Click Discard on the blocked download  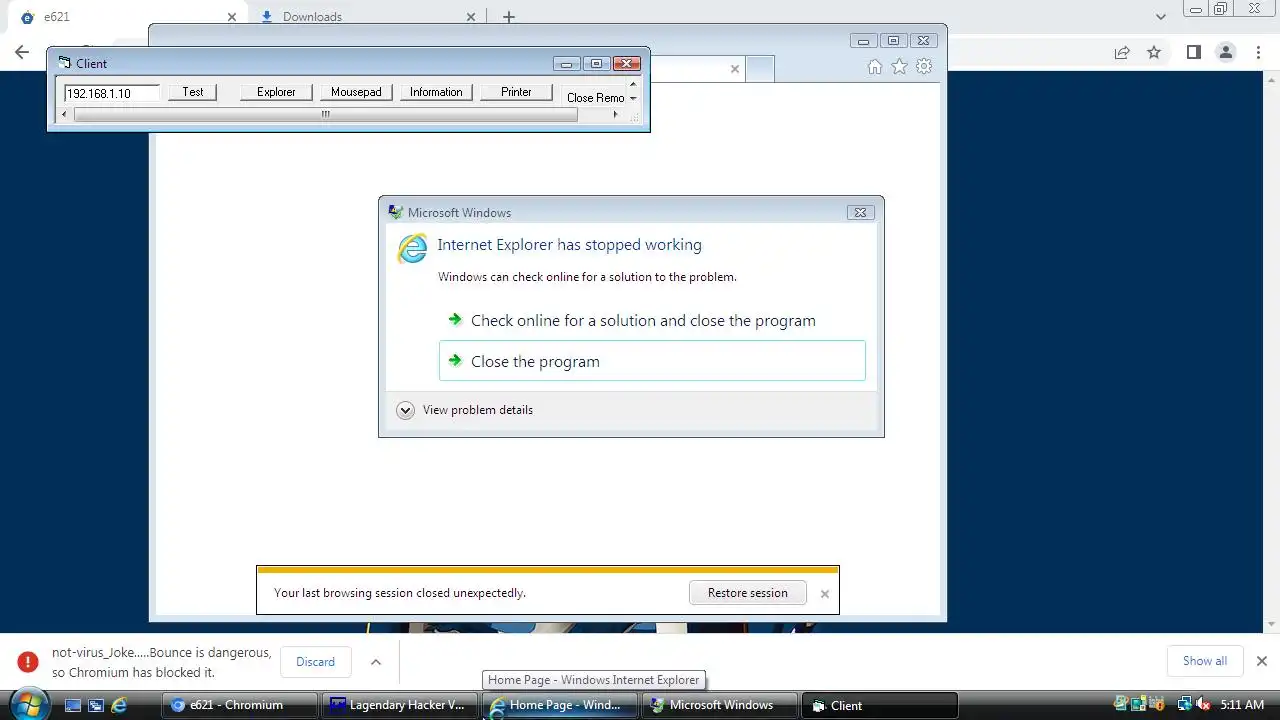pos(315,662)
